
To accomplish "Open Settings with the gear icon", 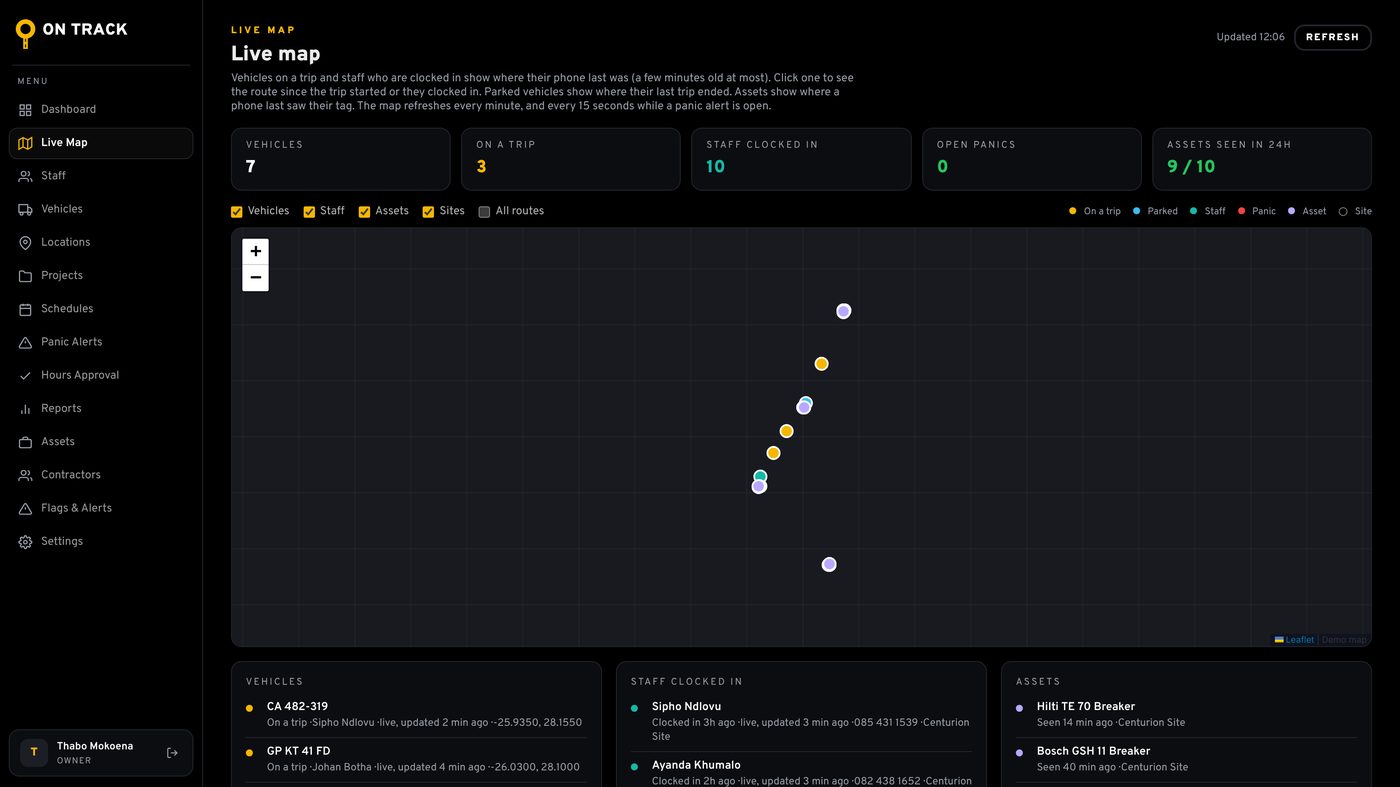I will 25,542.
